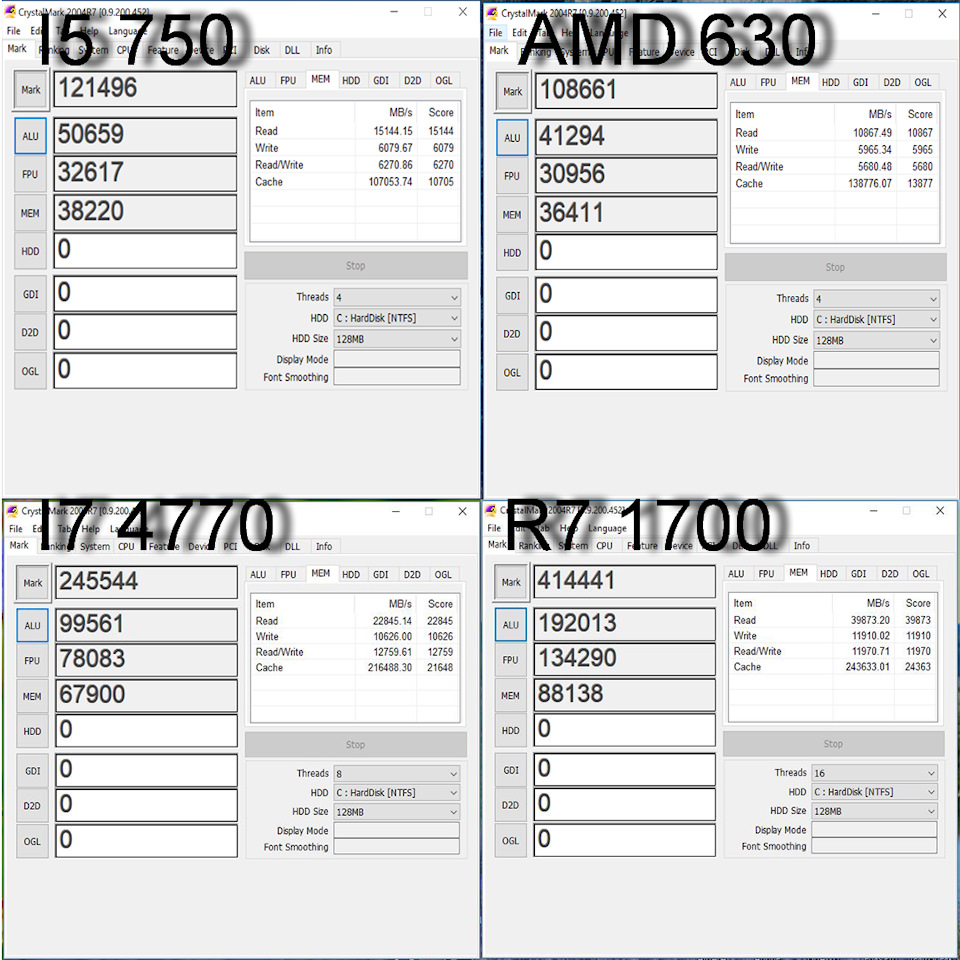The image size is (960, 960).
Task: Select the FPU results tab in I5 750 window
Action: 288,81
